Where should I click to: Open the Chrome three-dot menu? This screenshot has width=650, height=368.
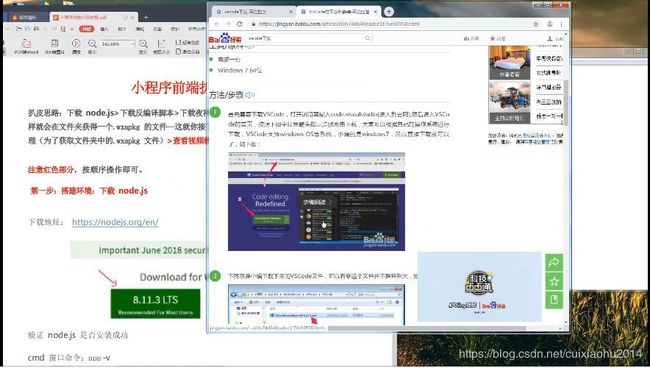point(562,24)
